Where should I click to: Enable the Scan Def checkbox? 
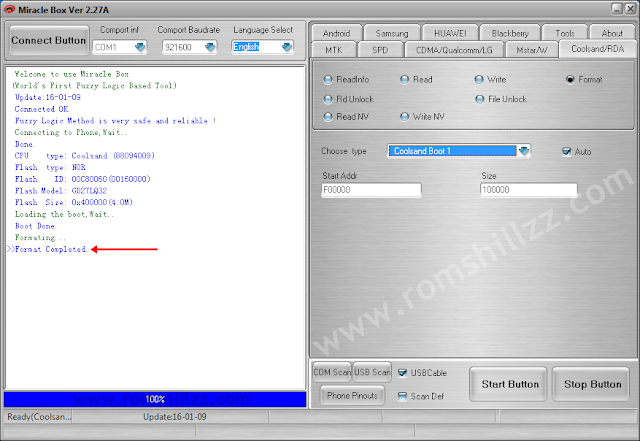click(x=402, y=396)
